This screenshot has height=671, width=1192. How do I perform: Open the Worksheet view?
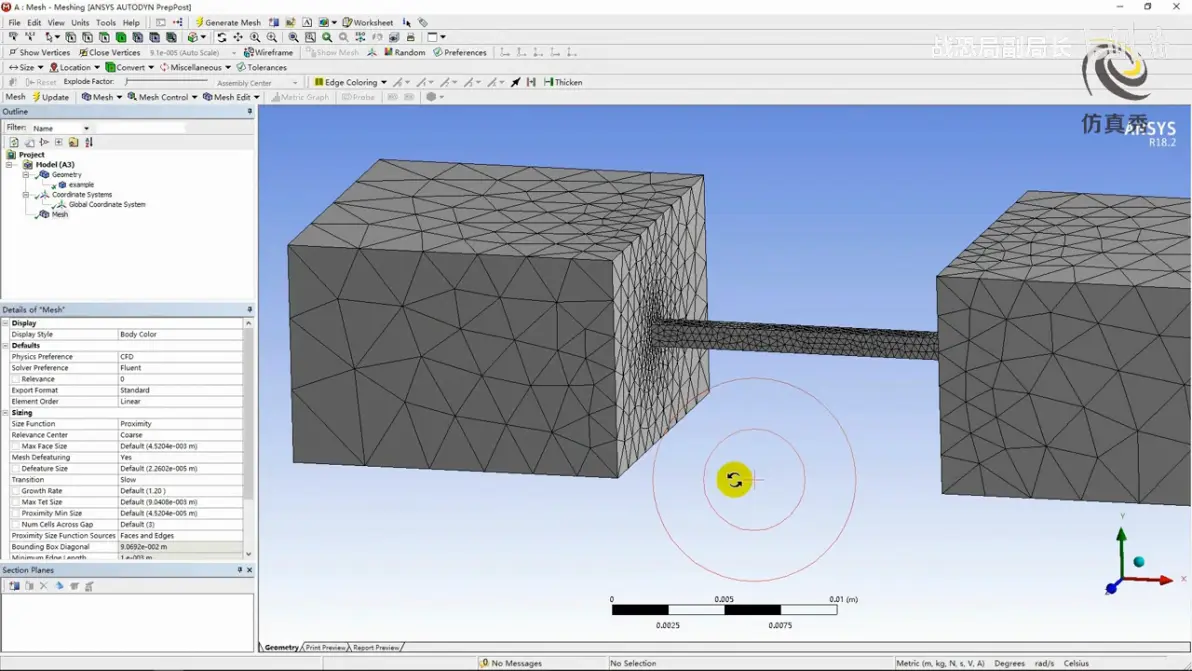click(x=368, y=23)
